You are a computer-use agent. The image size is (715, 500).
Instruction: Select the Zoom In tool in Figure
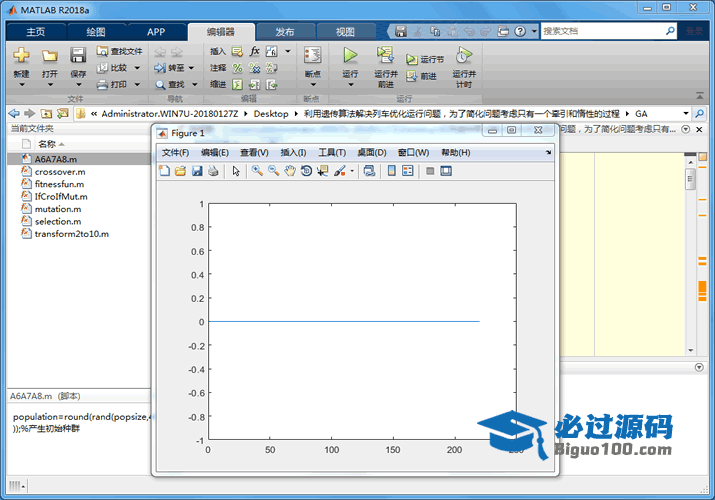pyautogui.click(x=257, y=171)
